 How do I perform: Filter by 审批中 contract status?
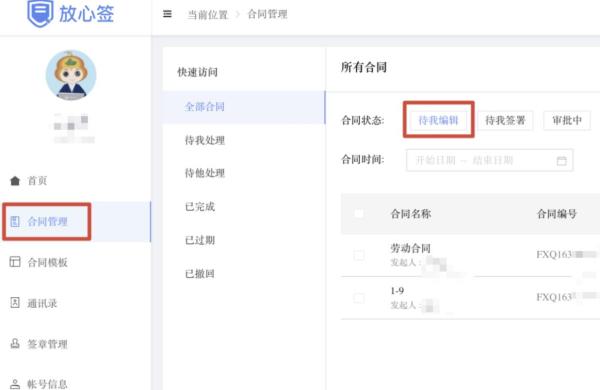(567, 120)
